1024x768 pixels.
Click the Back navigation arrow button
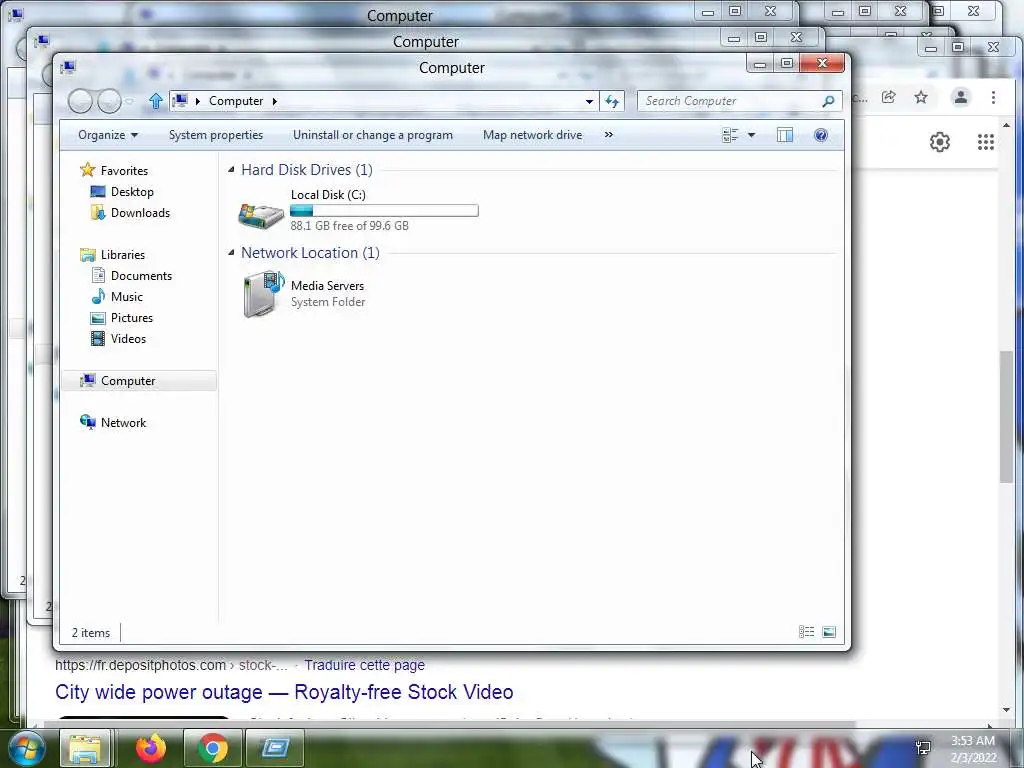point(80,101)
